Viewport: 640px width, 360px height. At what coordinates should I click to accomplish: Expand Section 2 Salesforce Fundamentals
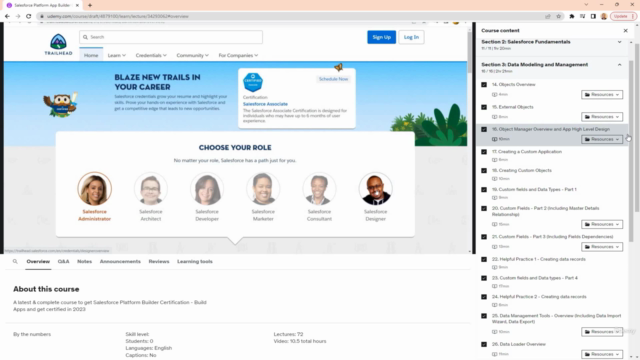click(619, 42)
